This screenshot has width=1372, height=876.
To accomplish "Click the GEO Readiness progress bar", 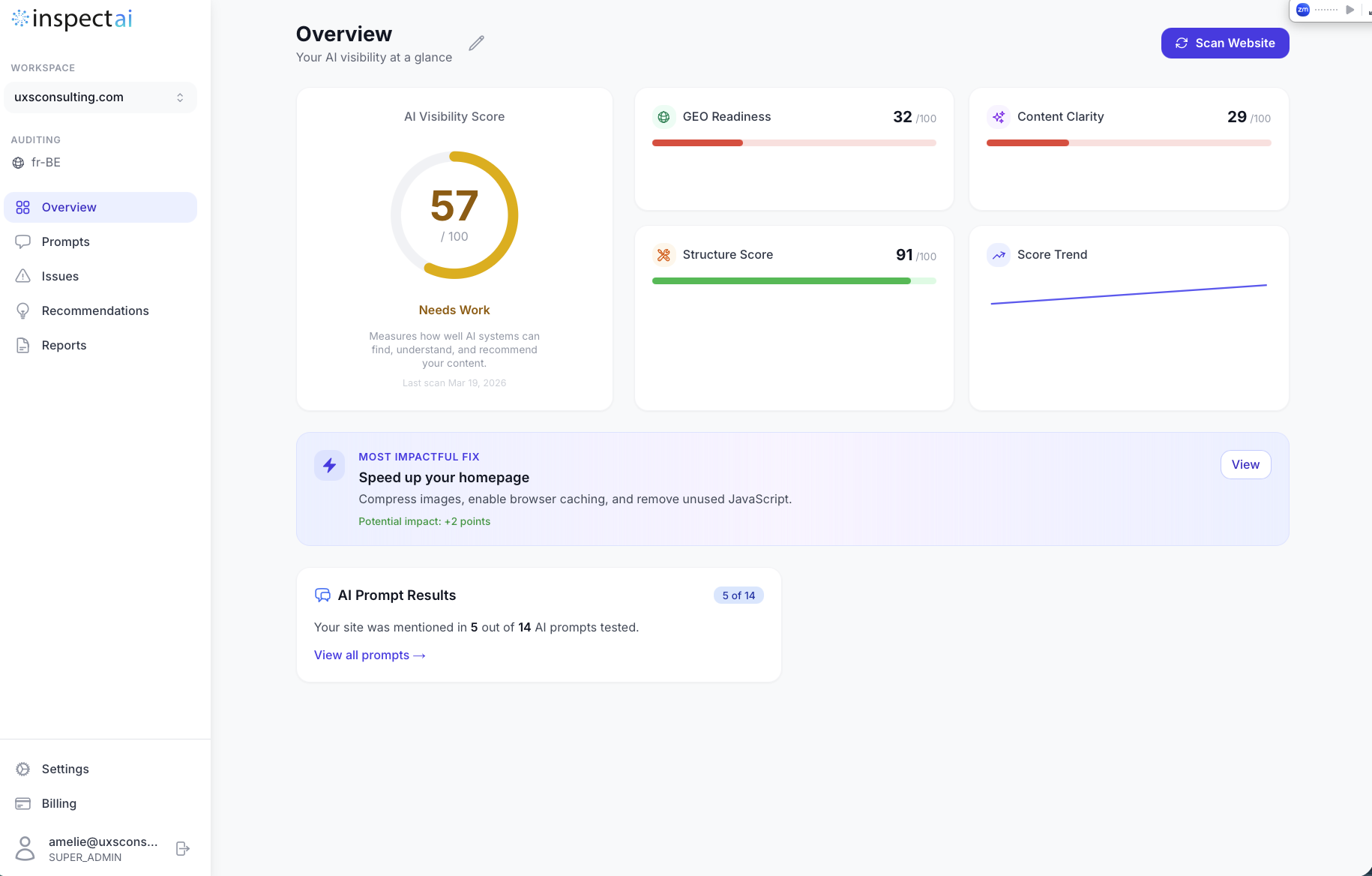I will (x=794, y=143).
